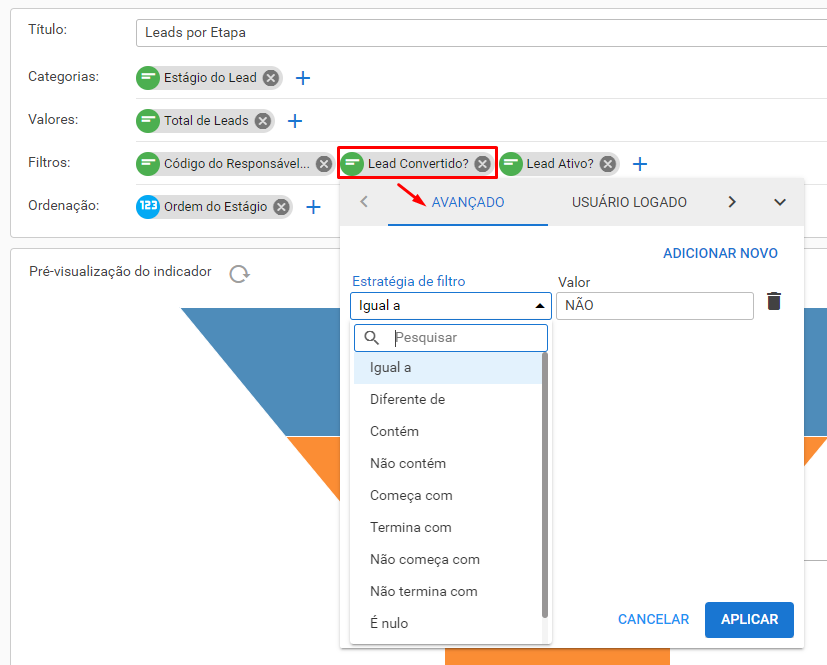Select the 'Não começa com' option
Image resolution: width=827 pixels, height=665 pixels.
tap(448, 560)
